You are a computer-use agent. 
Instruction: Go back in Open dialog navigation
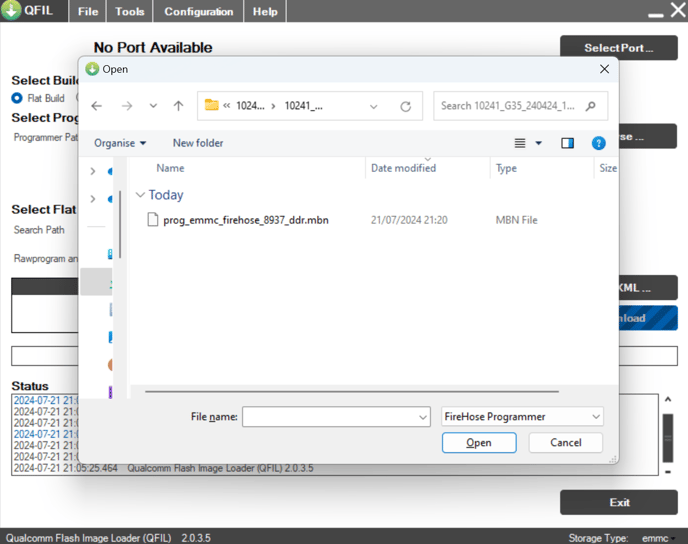click(x=97, y=106)
